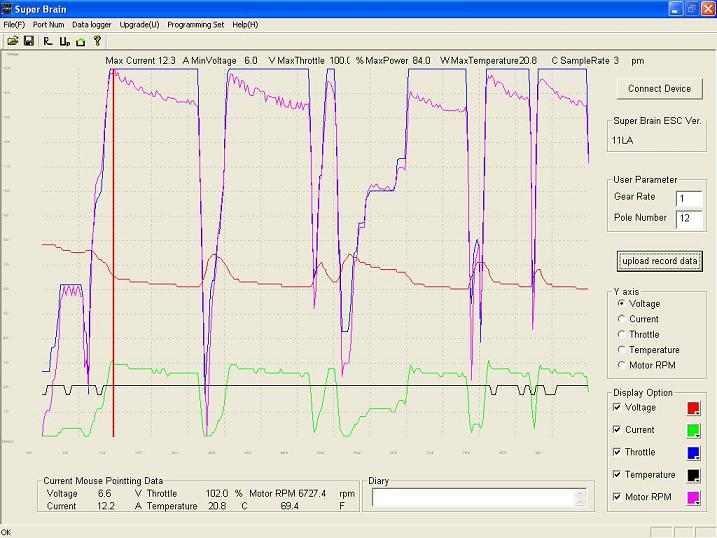Open the Help(H) menu
717x538 pixels.
click(245, 25)
